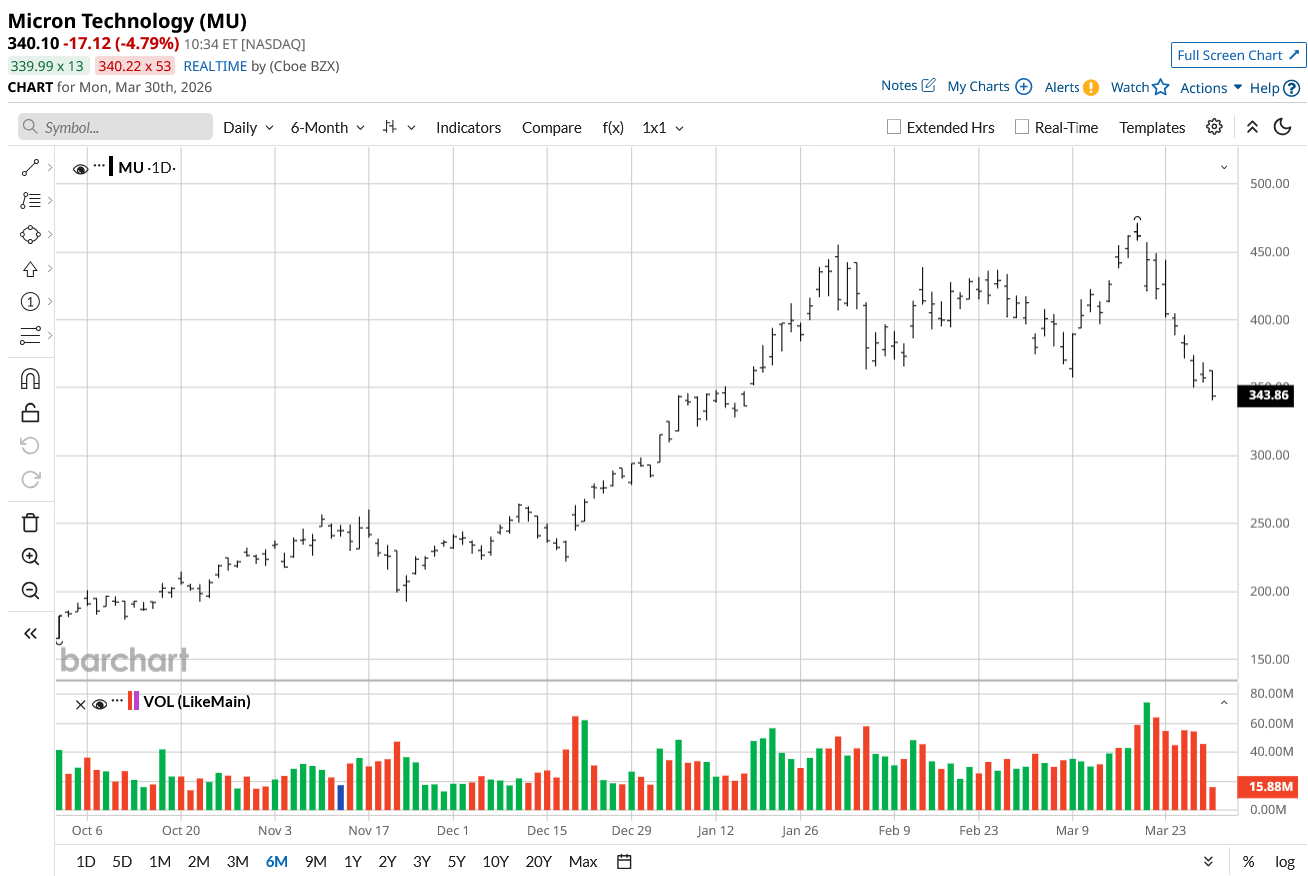Screen dimensions: 1308x876
Task: Open the Daily frequency dropdown
Action: 248,127
